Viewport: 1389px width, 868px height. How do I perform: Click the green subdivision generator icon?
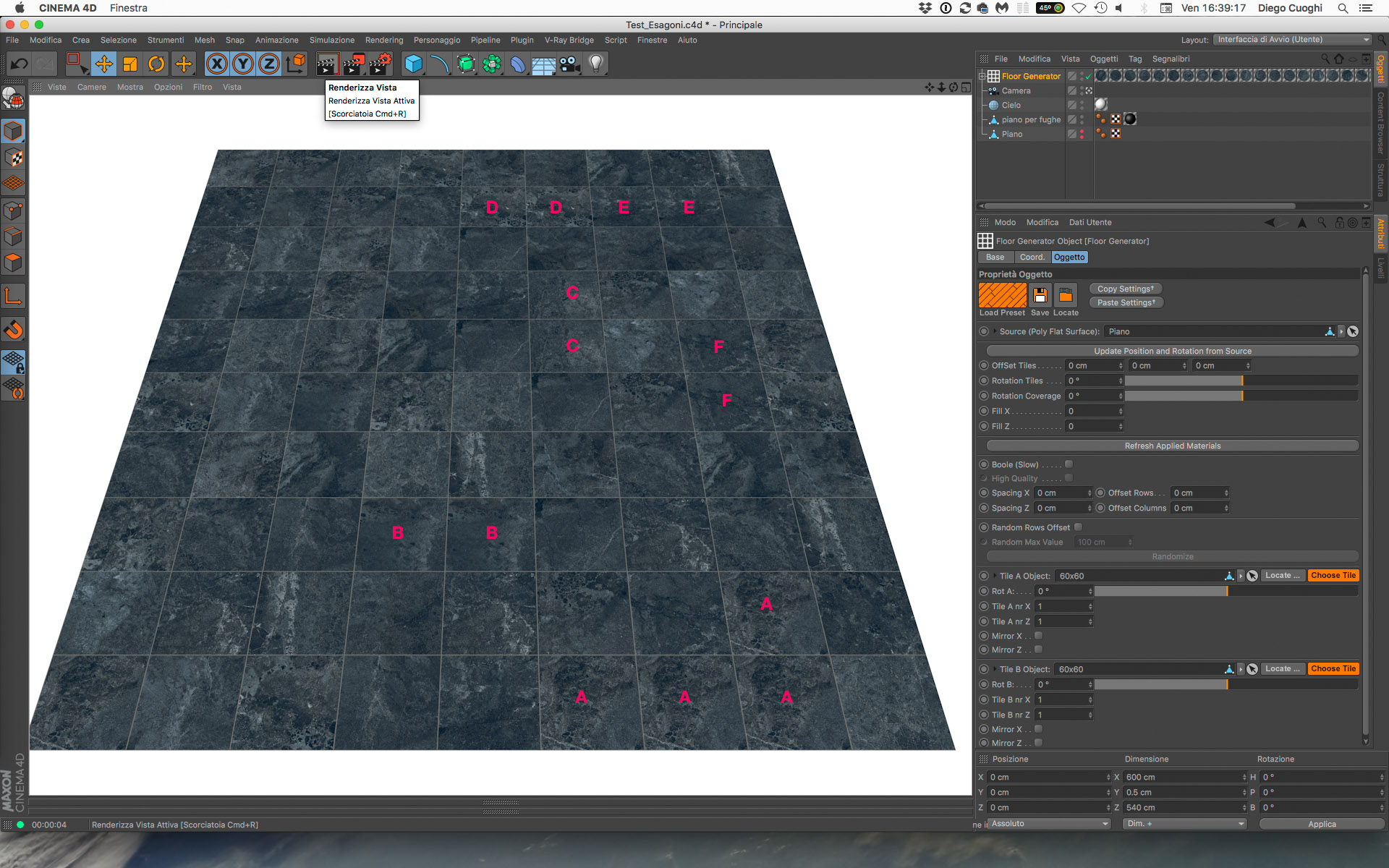[466, 64]
